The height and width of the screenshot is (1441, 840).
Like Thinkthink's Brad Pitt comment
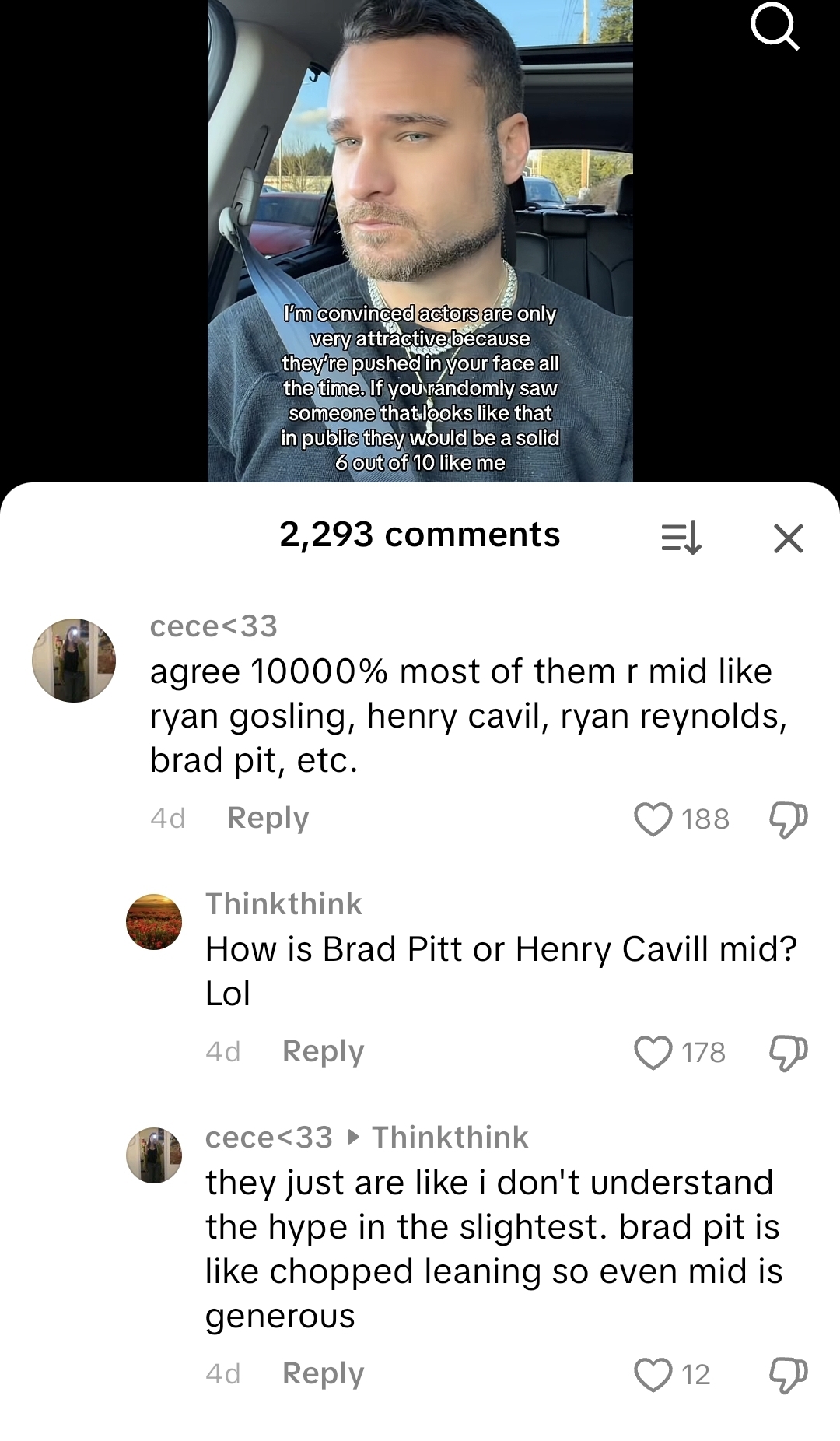653,1052
